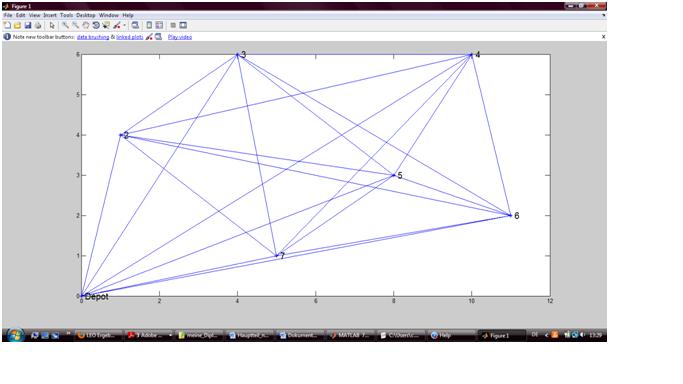The image size is (683, 384).
Task: Open the Tools menu
Action: 66,15
